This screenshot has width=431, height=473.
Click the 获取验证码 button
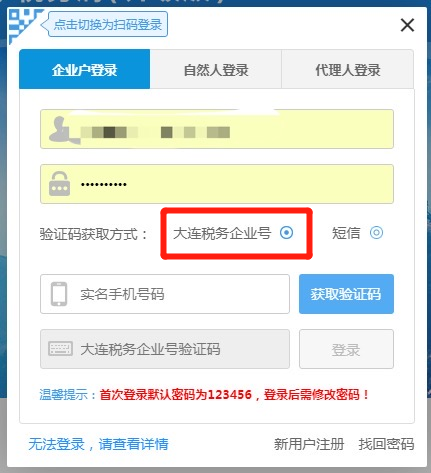tap(346, 294)
